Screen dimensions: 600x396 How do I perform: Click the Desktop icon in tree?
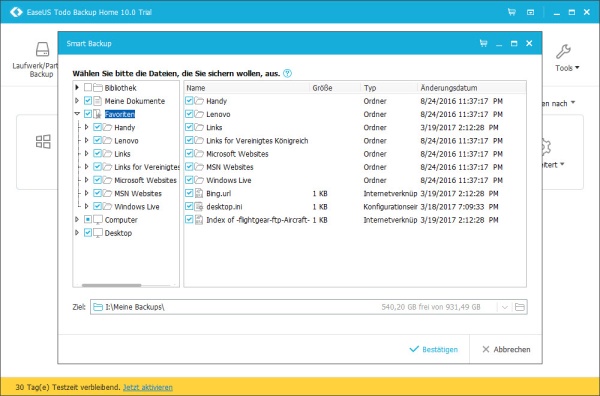[98, 233]
